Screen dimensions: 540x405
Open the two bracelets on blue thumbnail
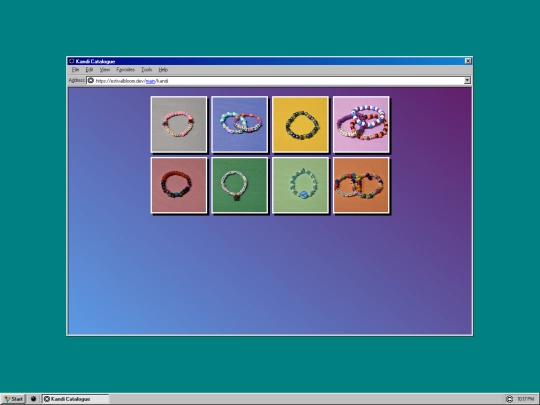click(x=240, y=124)
